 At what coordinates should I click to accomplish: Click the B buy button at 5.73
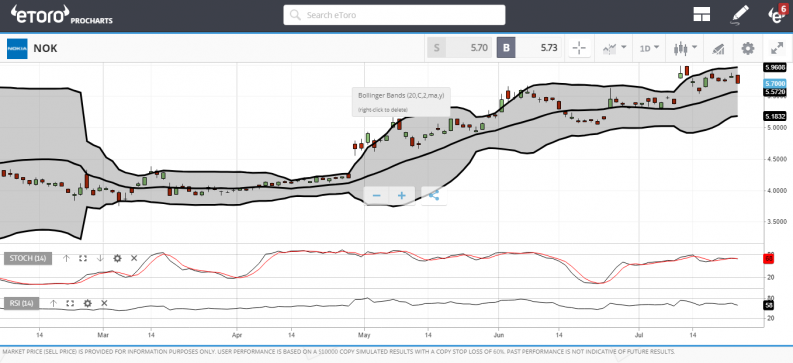[x=529, y=49]
